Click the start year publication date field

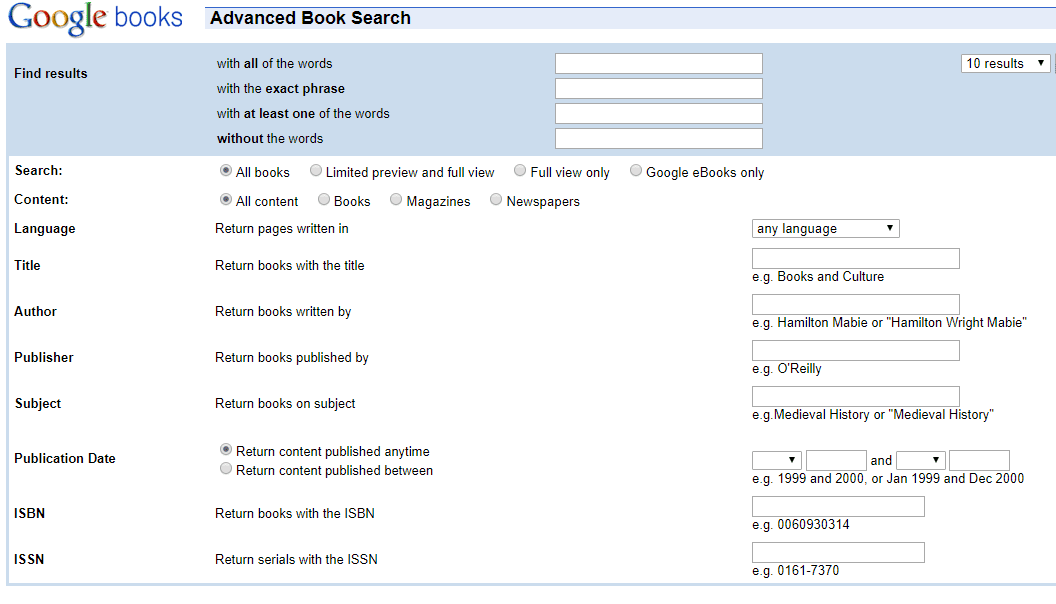click(836, 460)
